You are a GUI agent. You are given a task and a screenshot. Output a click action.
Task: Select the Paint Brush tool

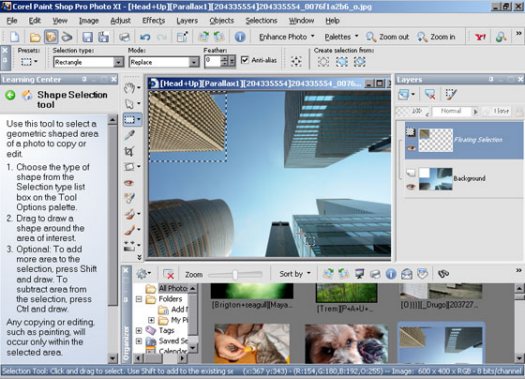click(x=129, y=213)
